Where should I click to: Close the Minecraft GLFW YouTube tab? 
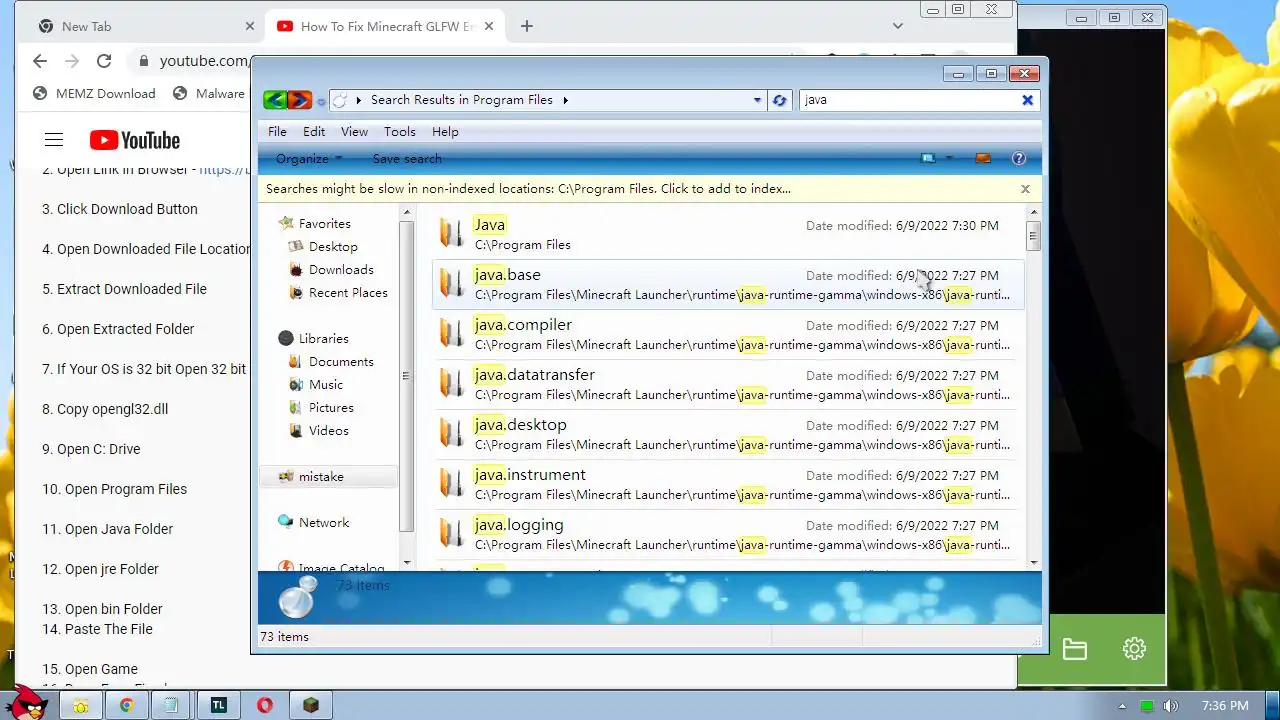coord(489,27)
